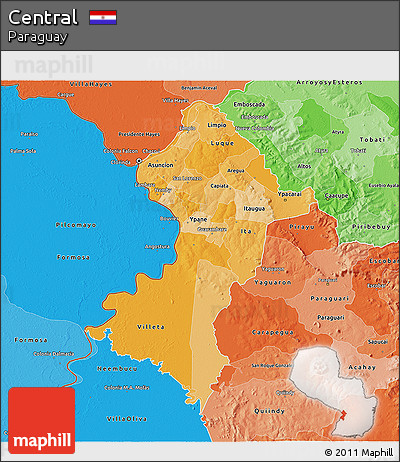400x462 pixels.
Task: Select the "Arroyos y Esteros" map label
Action: click(329, 82)
